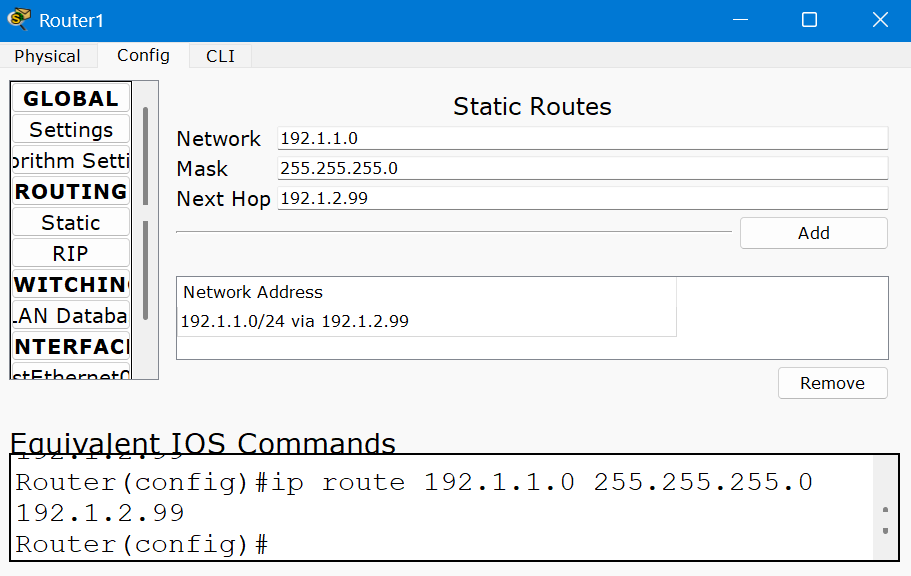Open VLAN Database in the sidebar
This screenshot has width=911, height=576.
click(x=71, y=316)
